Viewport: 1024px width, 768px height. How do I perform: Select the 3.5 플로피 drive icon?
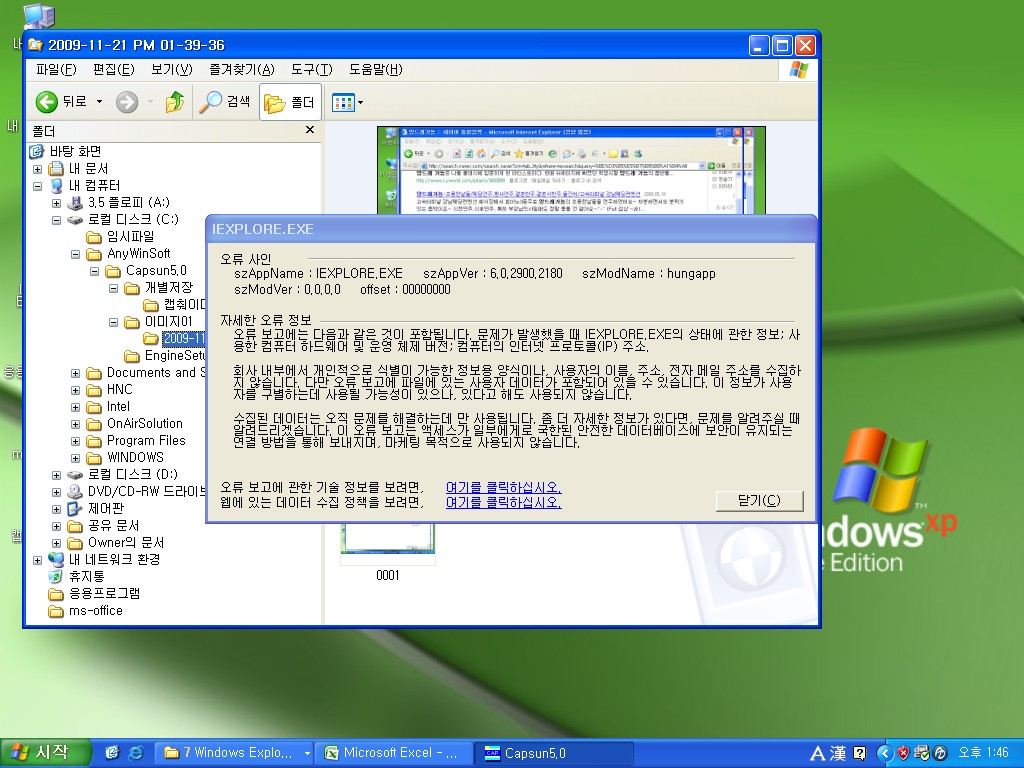pos(75,202)
